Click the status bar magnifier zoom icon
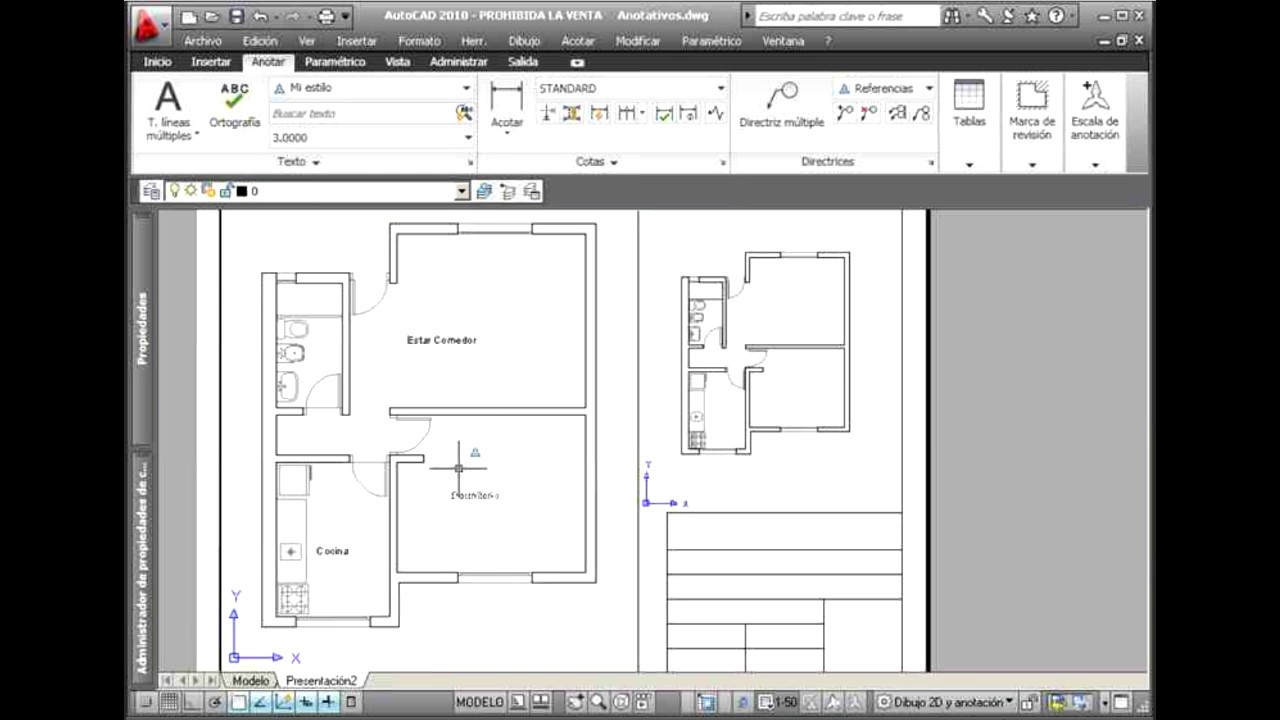The image size is (1280, 720). (597, 702)
